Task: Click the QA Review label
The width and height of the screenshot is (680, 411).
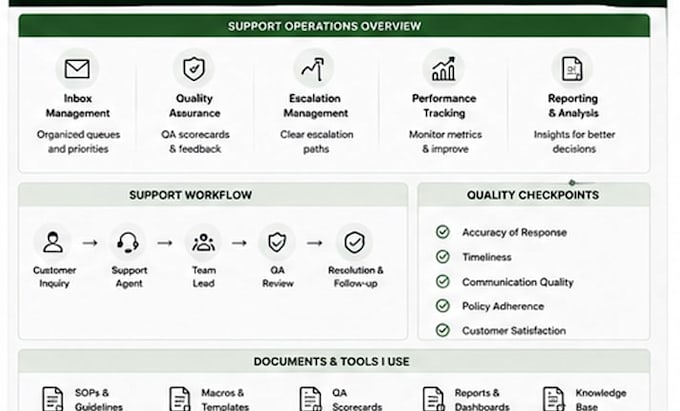Action: point(278,277)
